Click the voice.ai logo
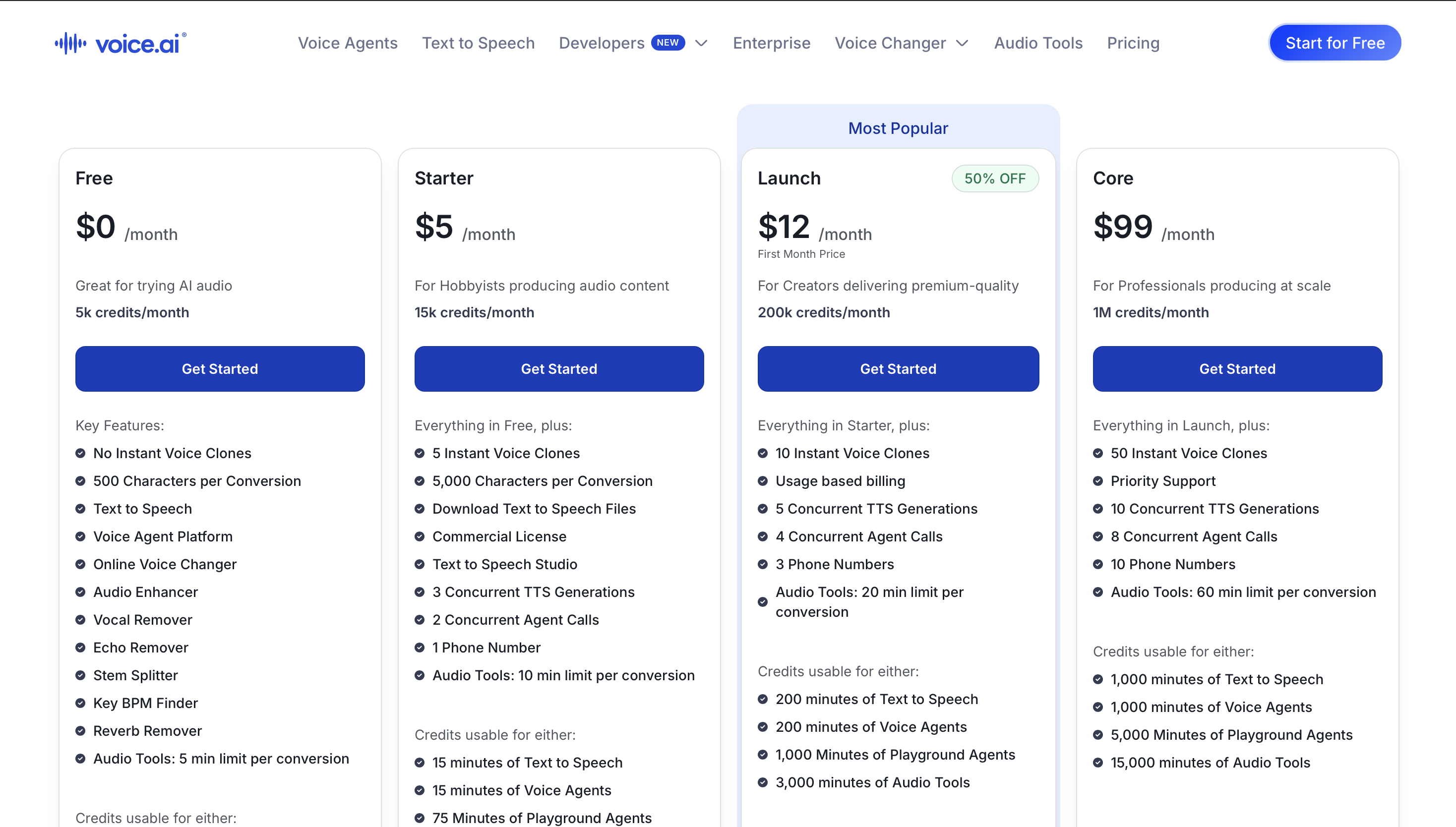This screenshot has height=827, width=1456. point(121,43)
